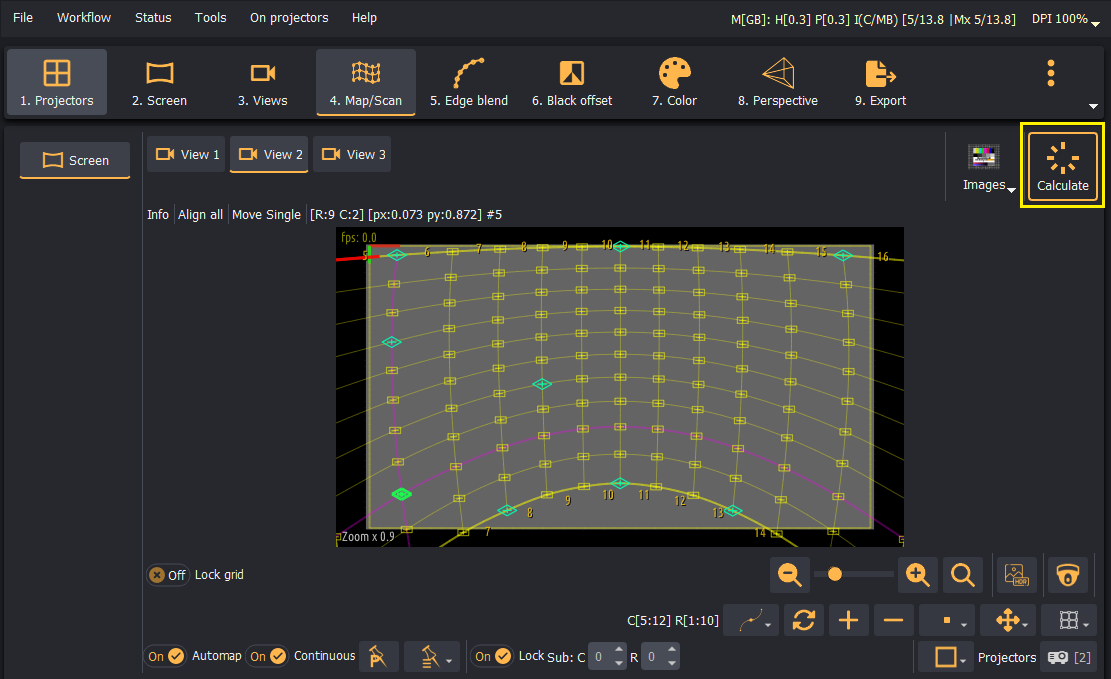Click the dome camera icon
1111x679 pixels.
coord(1068,575)
